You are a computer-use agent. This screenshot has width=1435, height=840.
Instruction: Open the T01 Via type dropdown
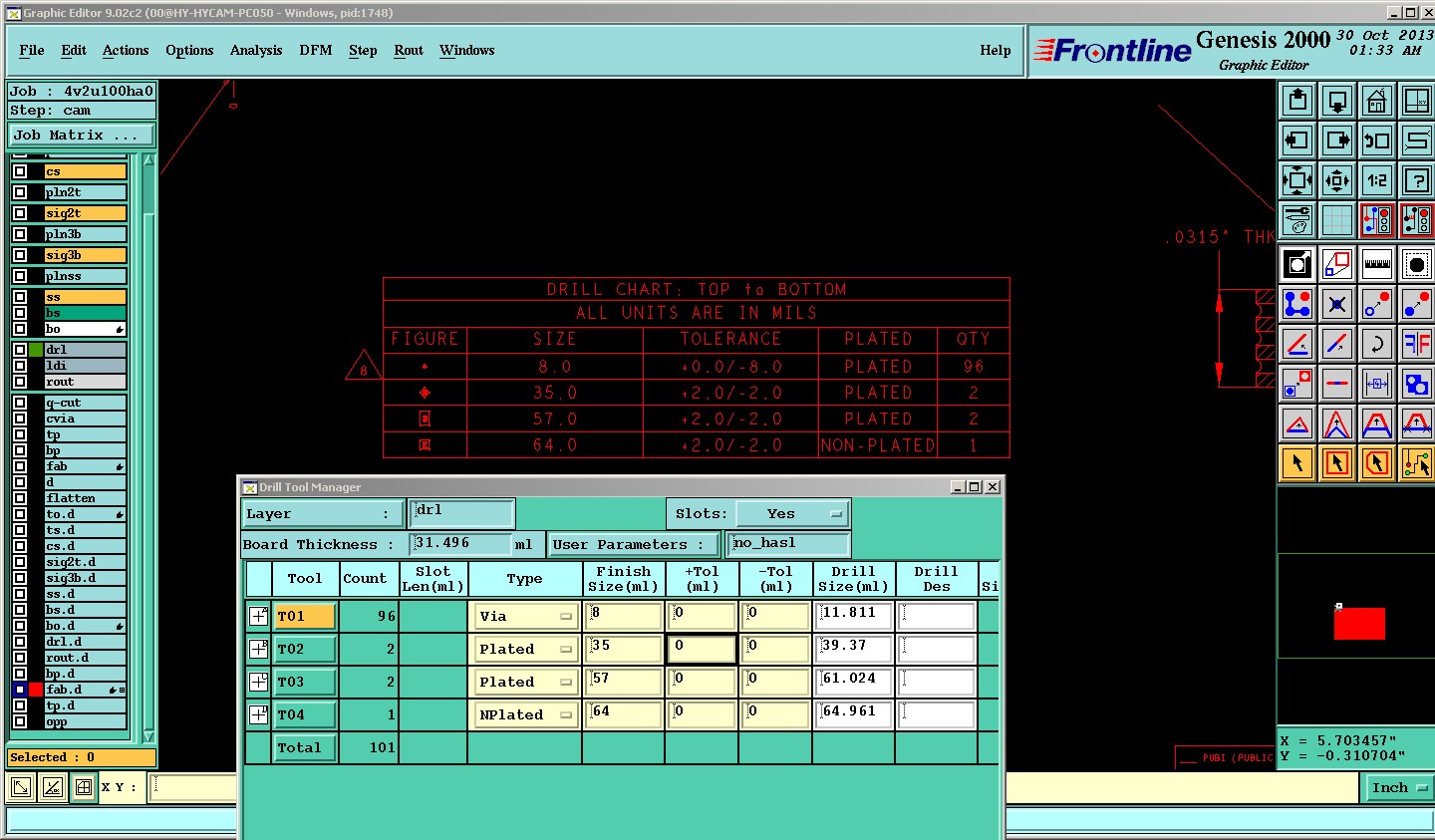coord(525,617)
